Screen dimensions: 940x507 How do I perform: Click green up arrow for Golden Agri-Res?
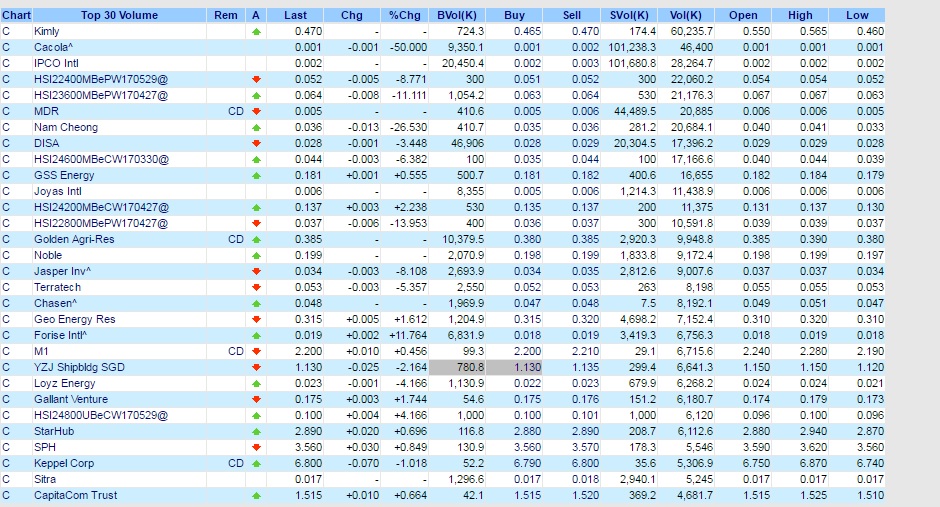(256, 240)
